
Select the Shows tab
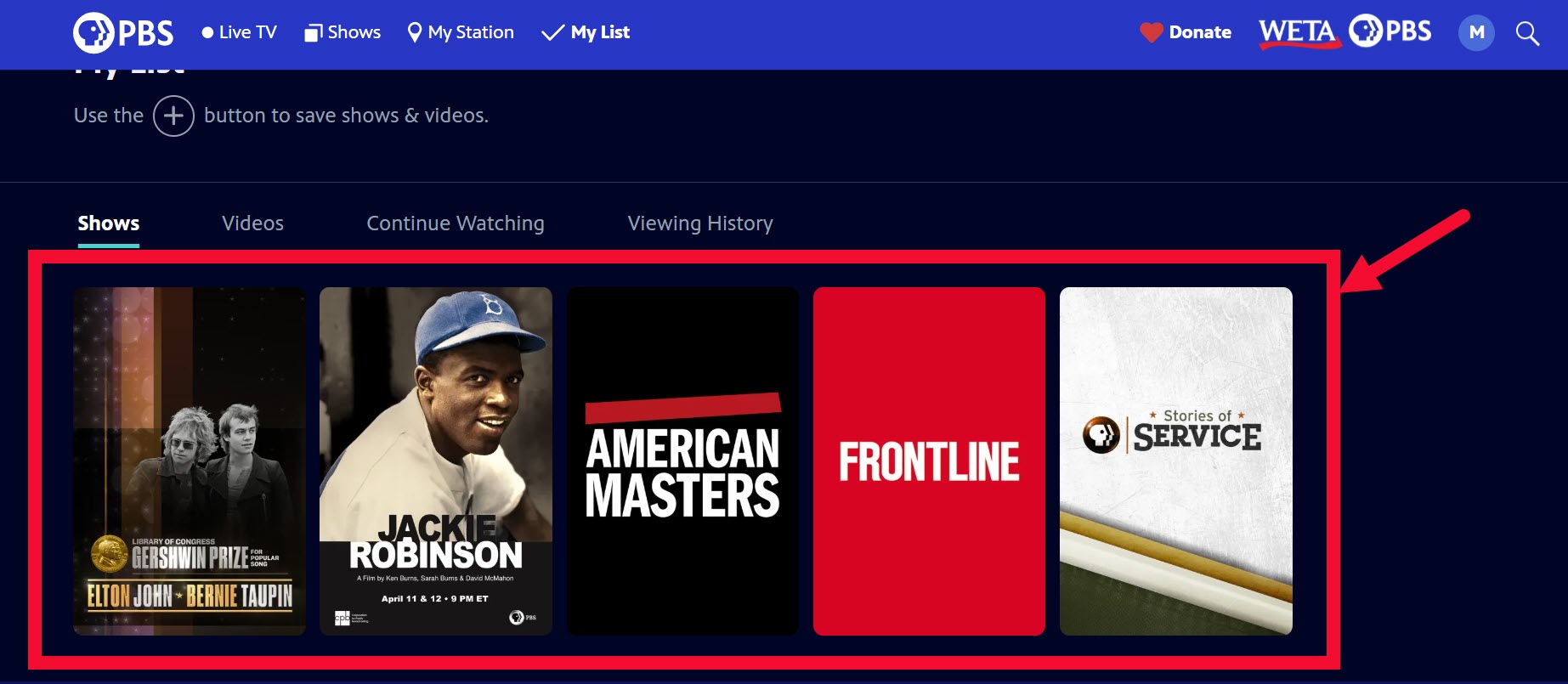point(109,223)
